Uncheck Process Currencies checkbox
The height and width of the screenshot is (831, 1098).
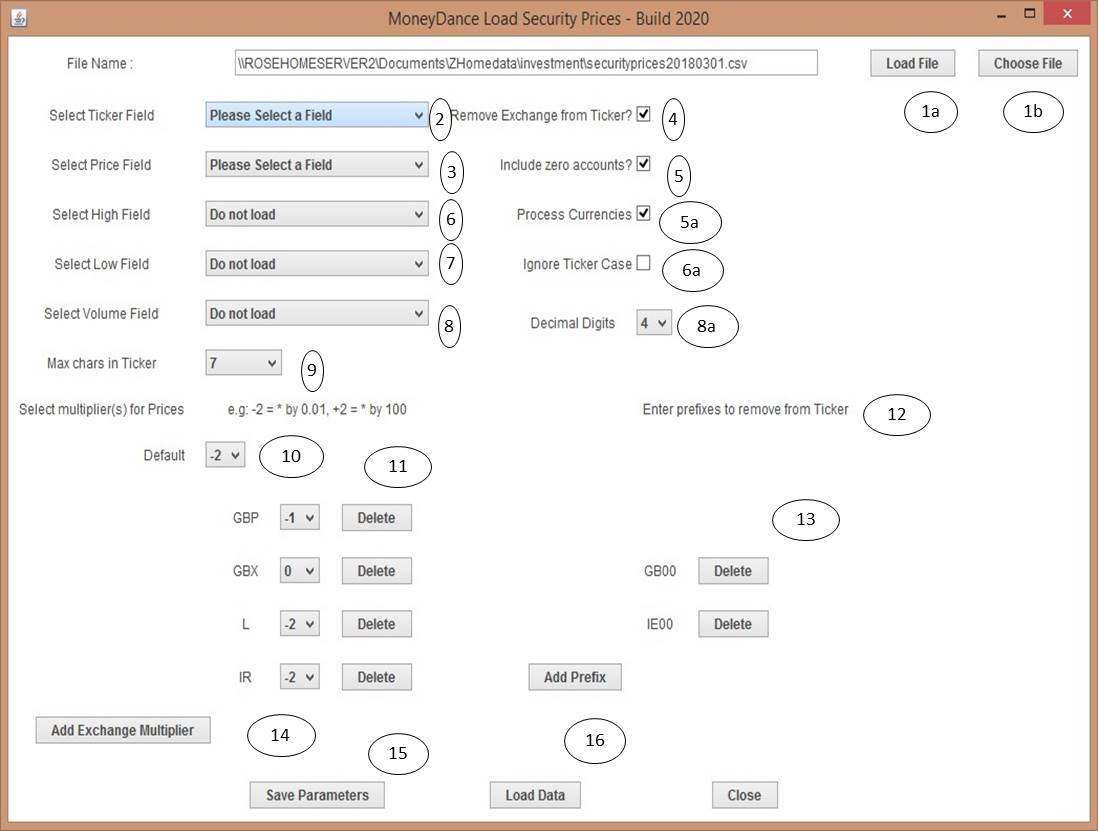pyautogui.click(x=644, y=214)
